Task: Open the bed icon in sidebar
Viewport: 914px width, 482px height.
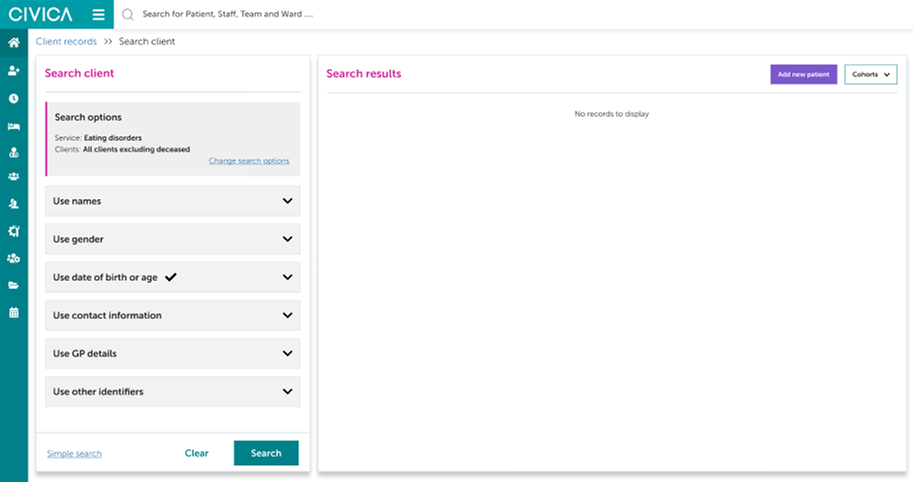Action: [13, 126]
